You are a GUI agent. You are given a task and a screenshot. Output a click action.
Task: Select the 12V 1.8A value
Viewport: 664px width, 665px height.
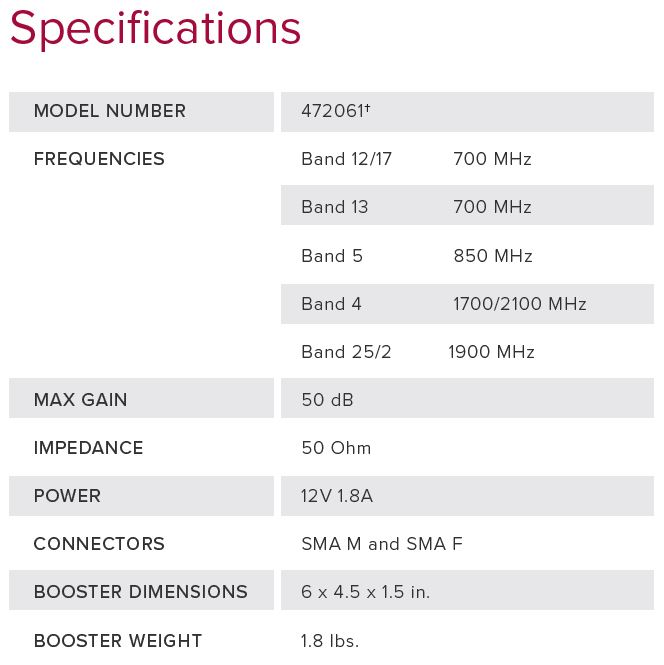(337, 496)
